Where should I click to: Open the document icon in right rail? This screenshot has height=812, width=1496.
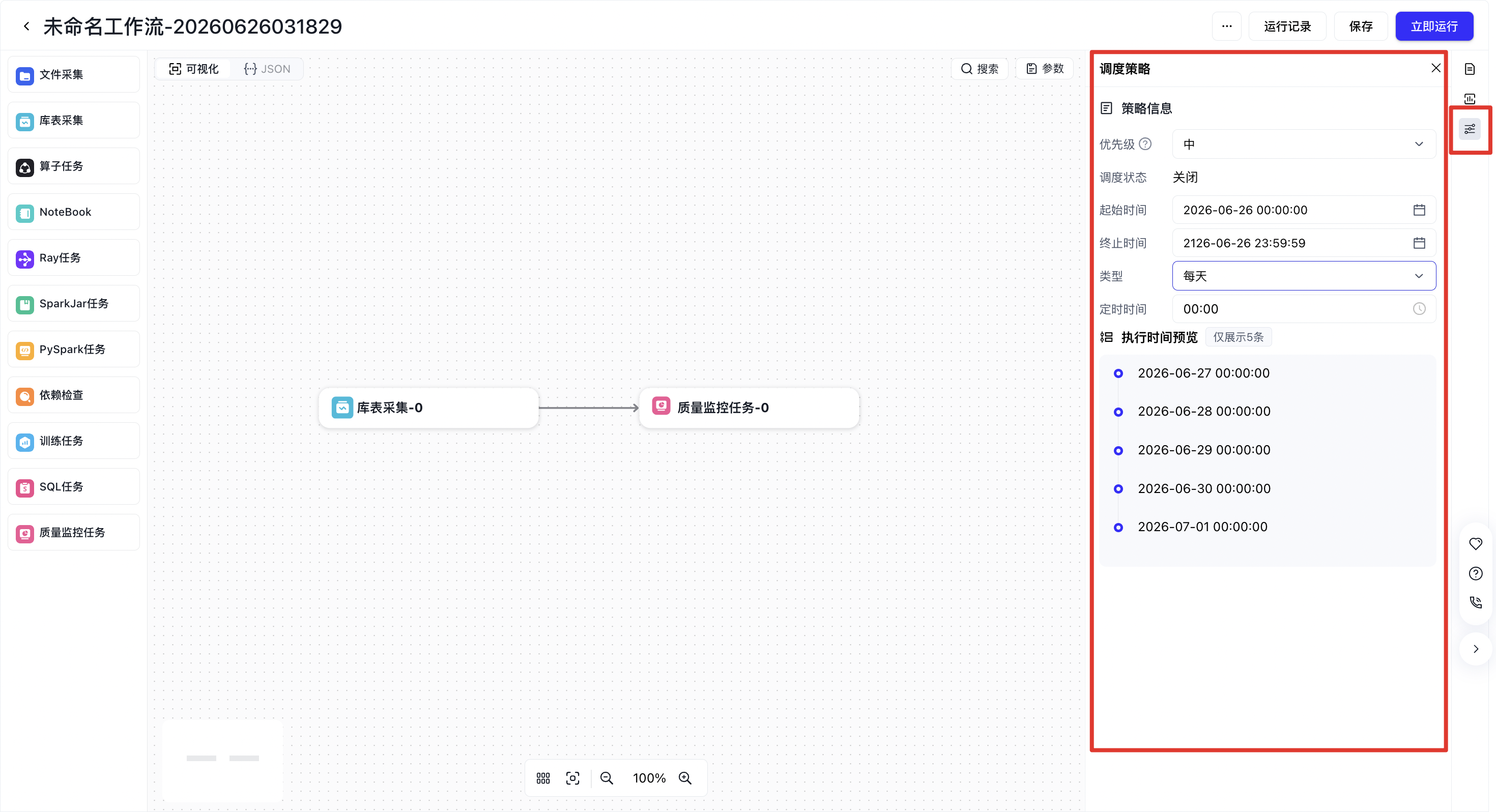pos(1470,69)
